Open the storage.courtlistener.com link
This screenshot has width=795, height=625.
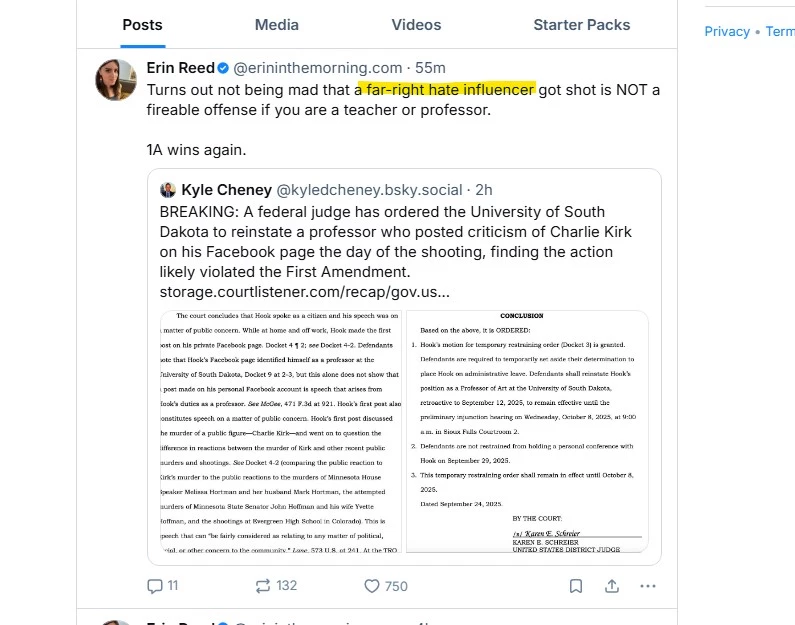tap(304, 292)
